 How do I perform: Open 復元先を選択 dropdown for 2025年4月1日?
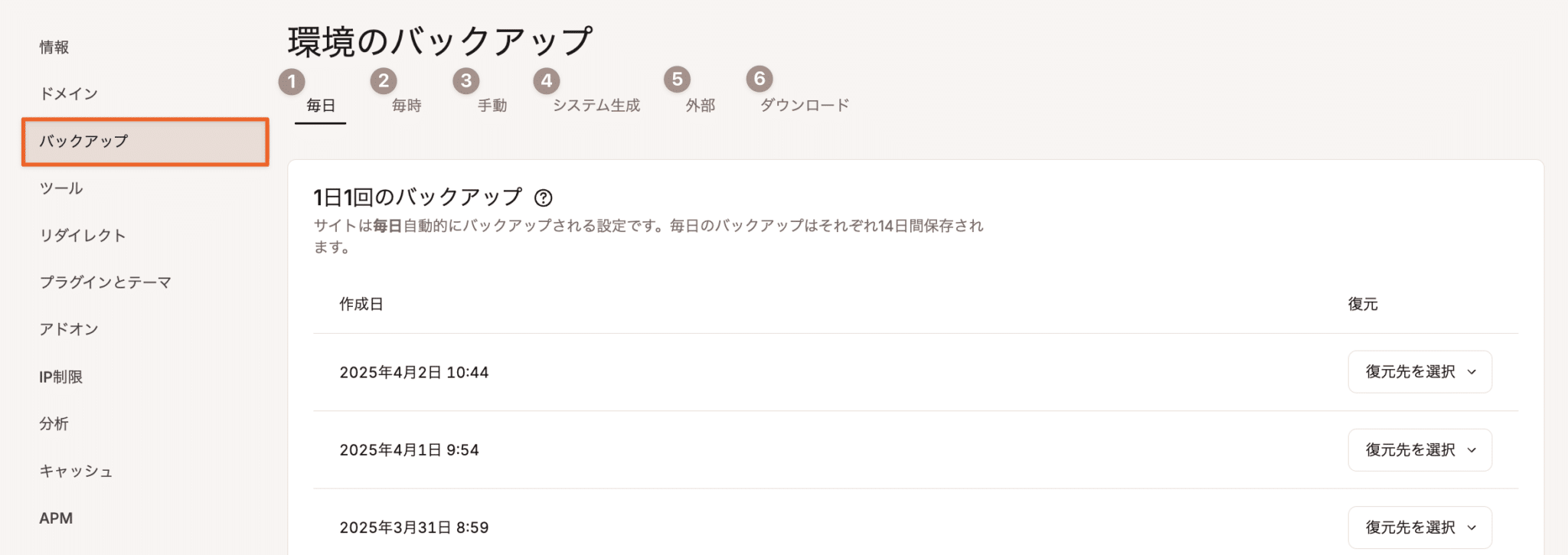pyautogui.click(x=1419, y=450)
